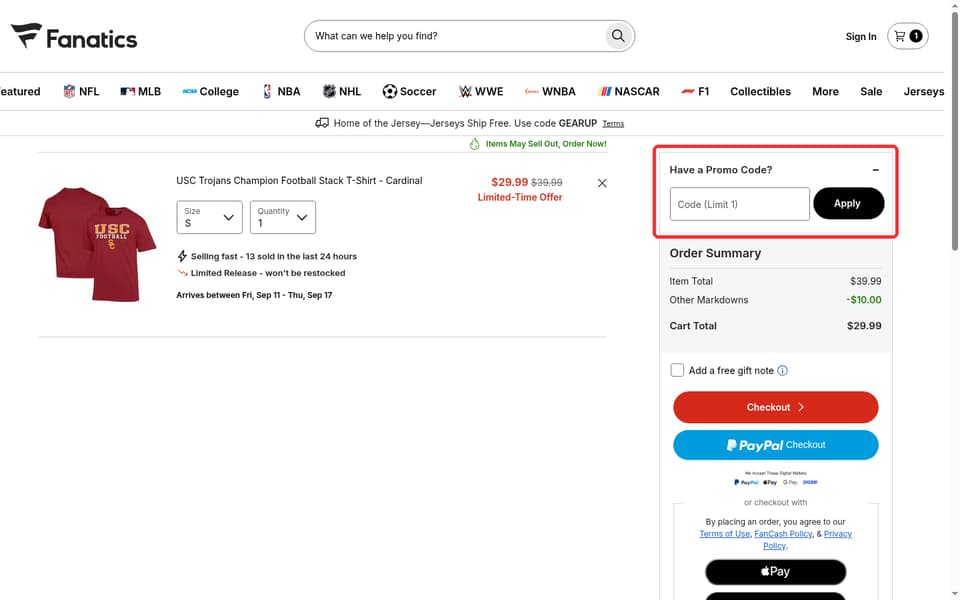Open the Quantity dropdown
This screenshot has height=600, width=960.
[283, 217]
